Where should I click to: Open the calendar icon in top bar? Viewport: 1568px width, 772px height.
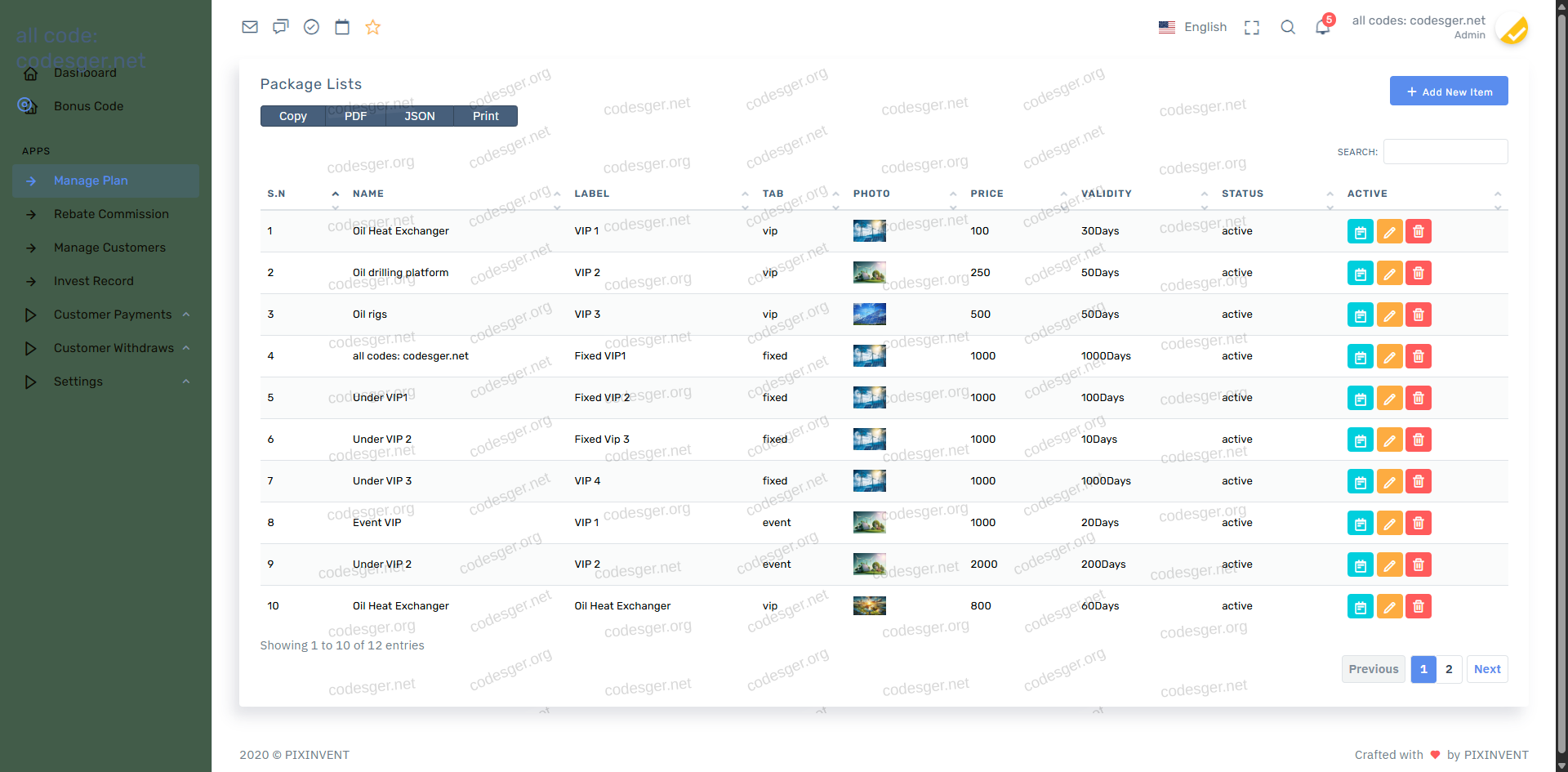click(x=342, y=27)
